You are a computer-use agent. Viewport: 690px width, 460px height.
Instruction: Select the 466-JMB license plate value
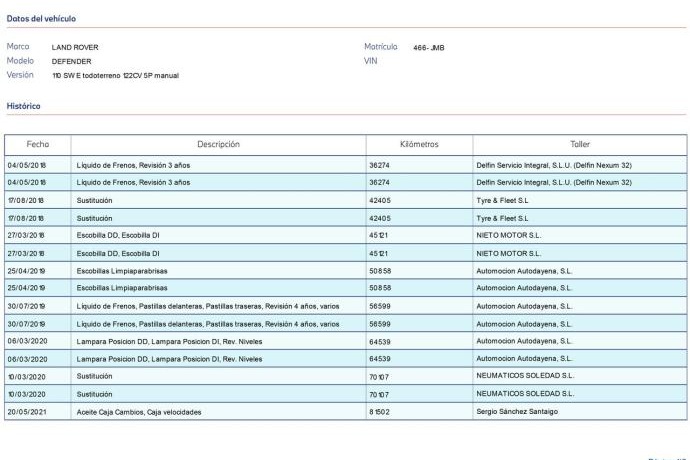427,47
